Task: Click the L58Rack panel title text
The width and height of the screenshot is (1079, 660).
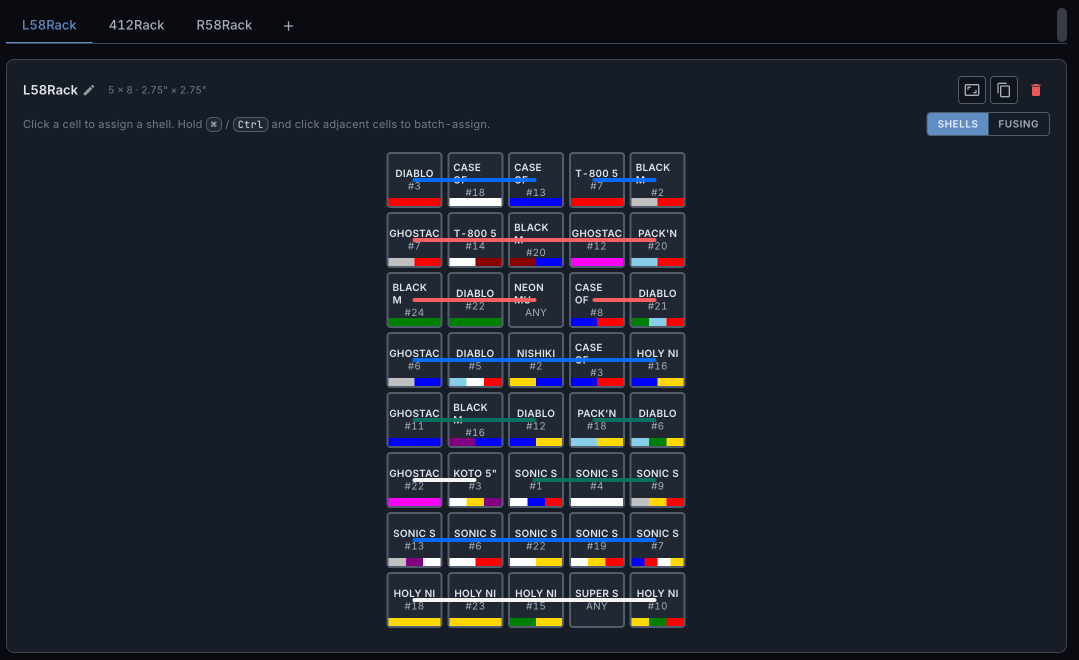Action: tap(50, 90)
